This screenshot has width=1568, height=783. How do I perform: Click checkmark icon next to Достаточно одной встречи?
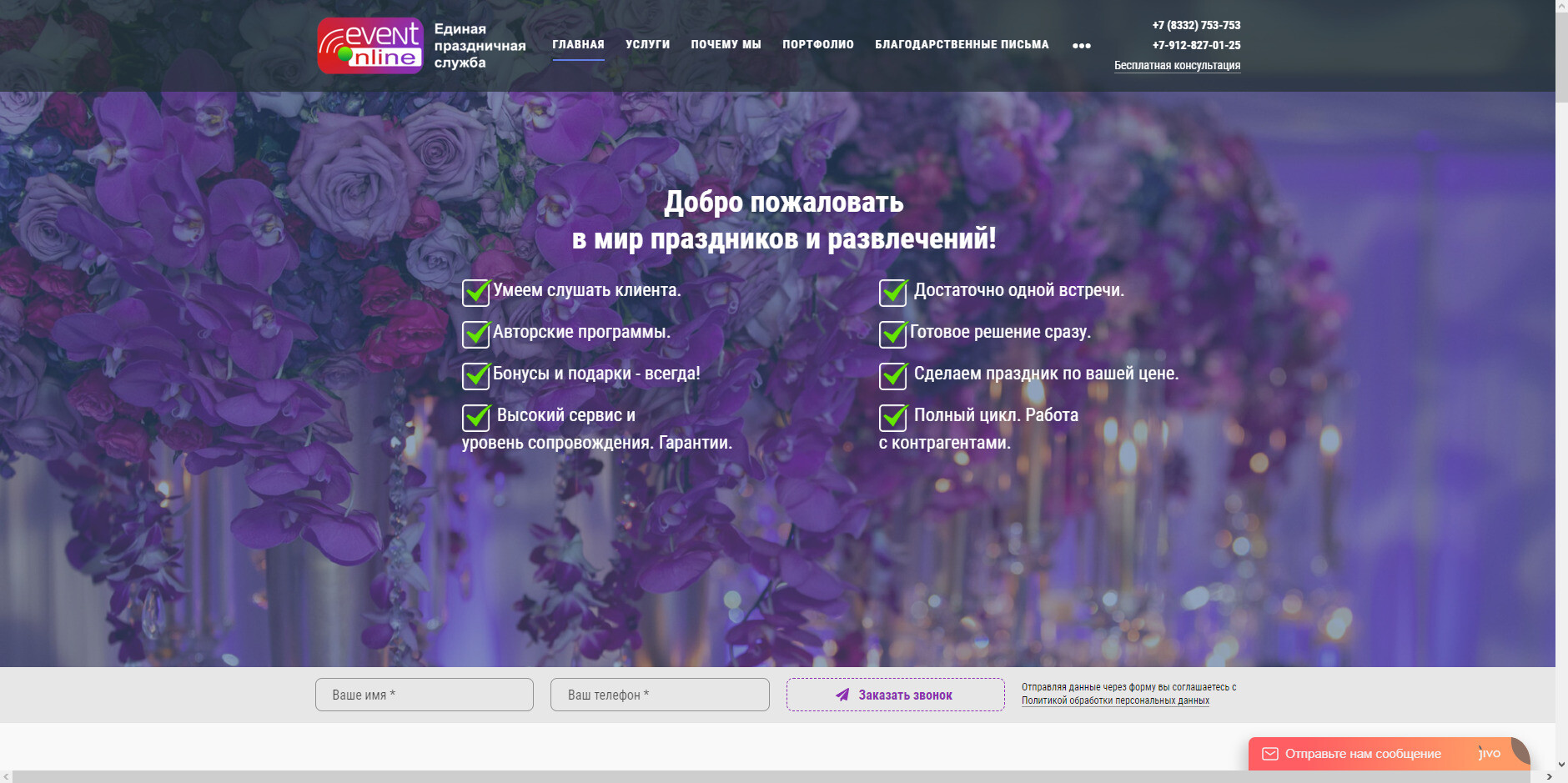[x=893, y=292]
